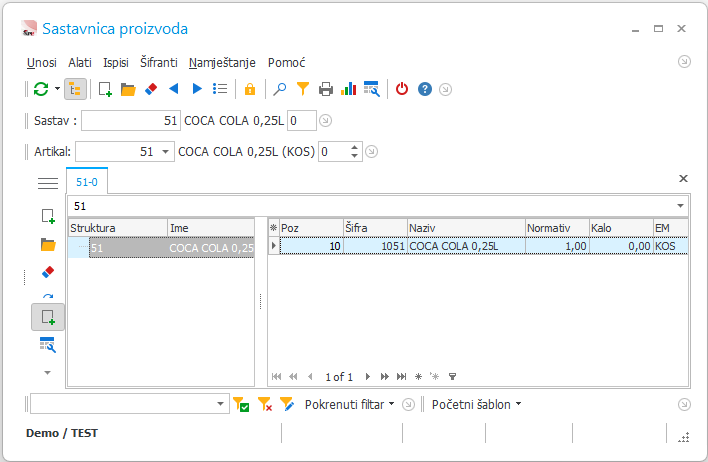Click the orange funnel filter icon
Screen dimensions: 708x462
coord(303,89)
